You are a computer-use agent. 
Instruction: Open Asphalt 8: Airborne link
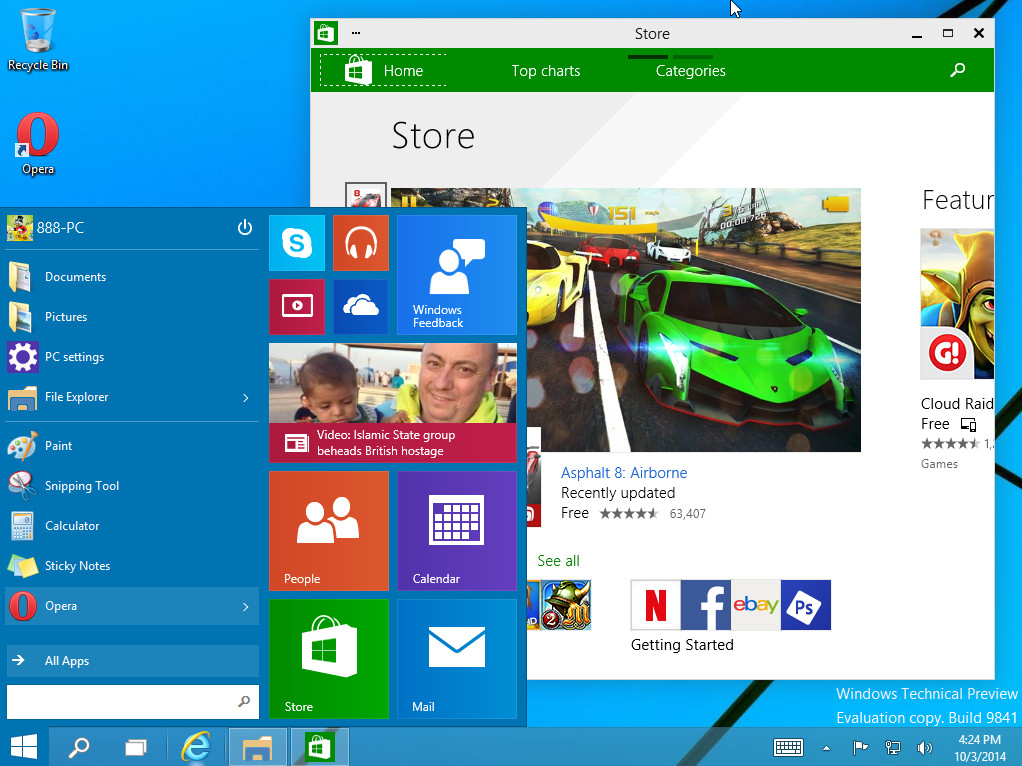coord(624,473)
